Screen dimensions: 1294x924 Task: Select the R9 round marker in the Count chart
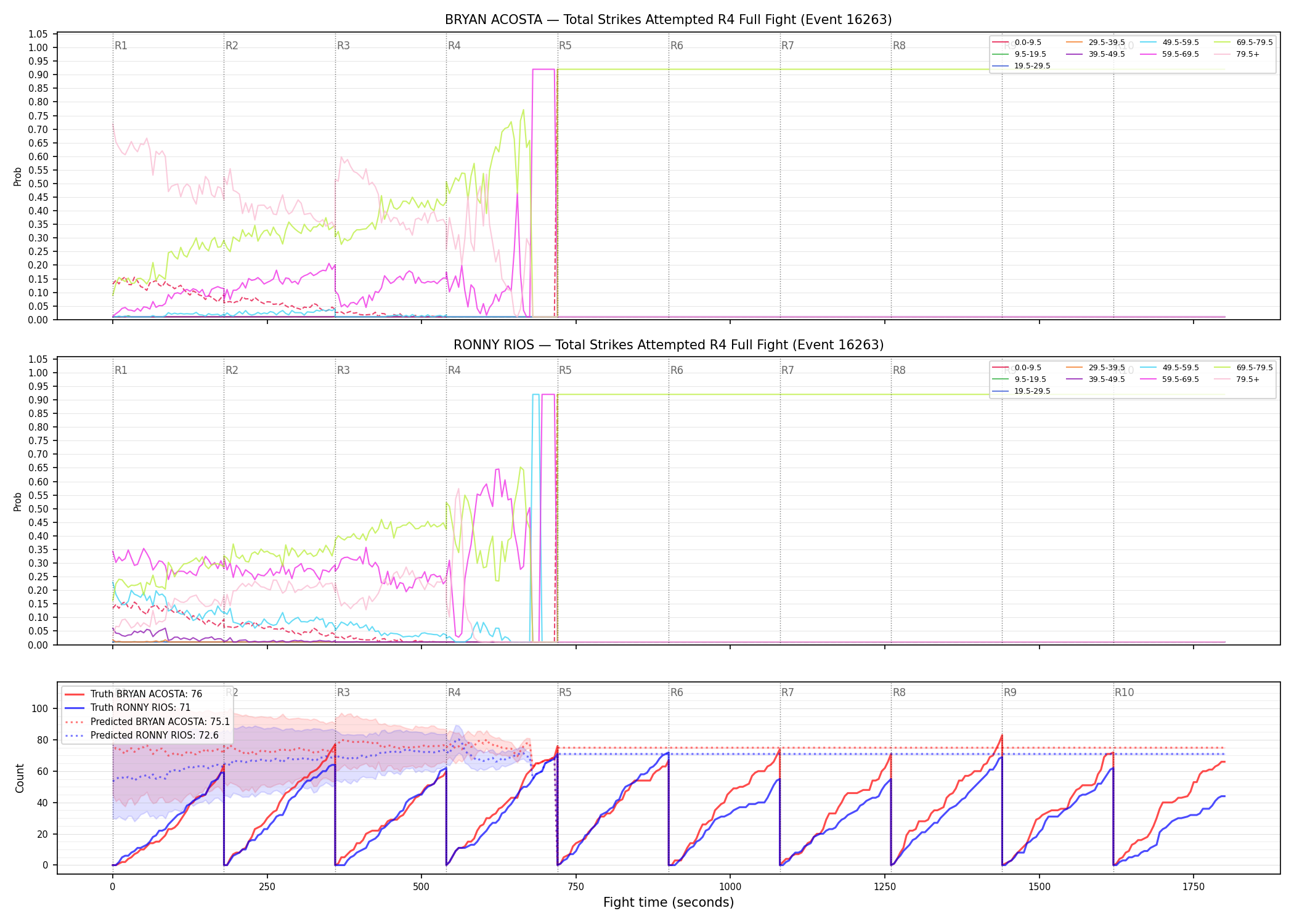(1010, 692)
